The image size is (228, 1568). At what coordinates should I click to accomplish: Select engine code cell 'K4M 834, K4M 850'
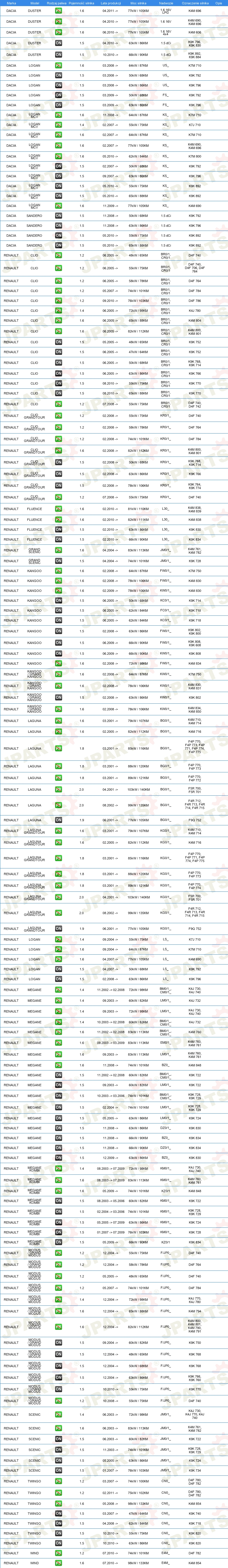point(194,709)
